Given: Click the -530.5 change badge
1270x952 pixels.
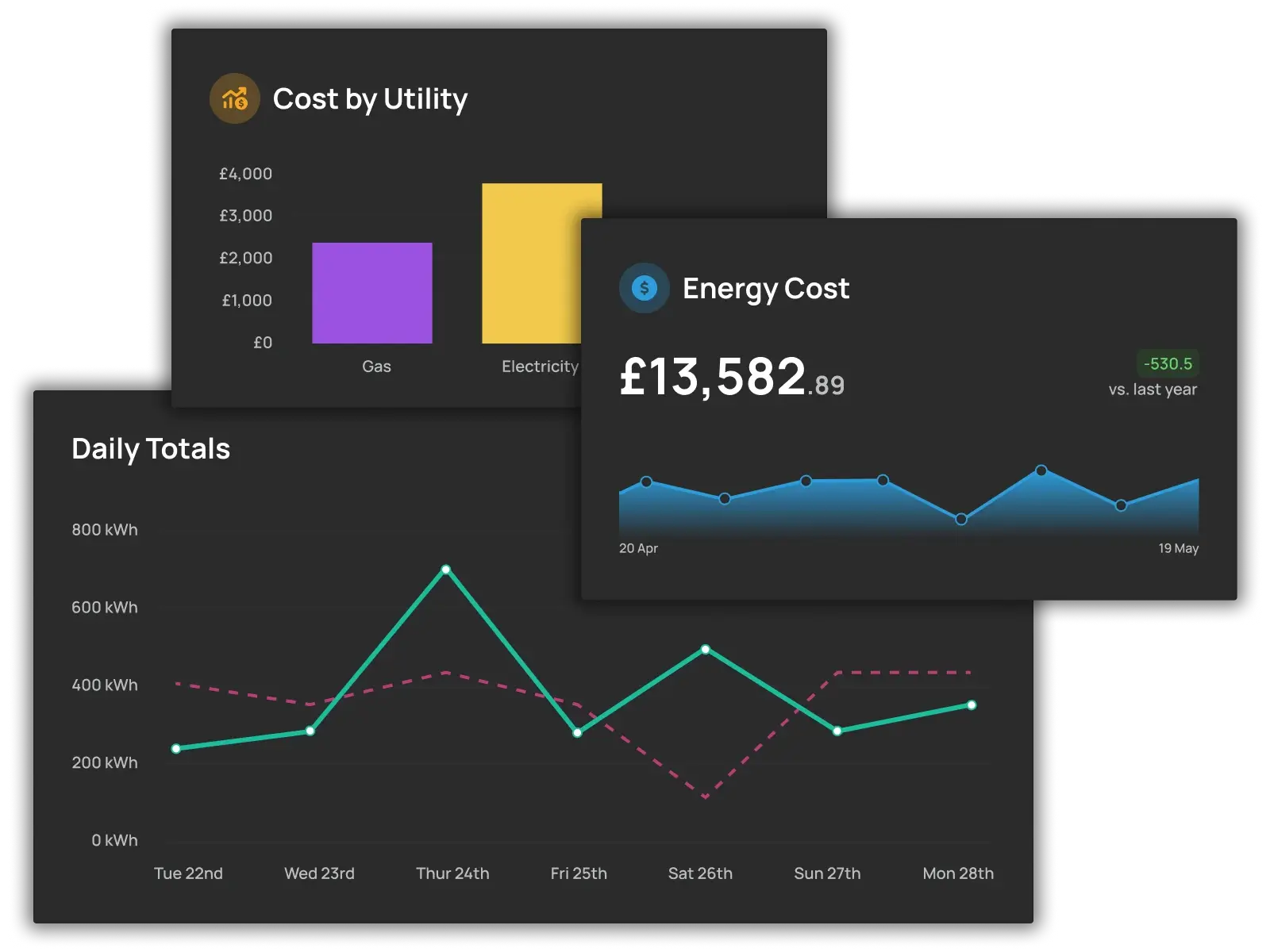Looking at the screenshot, I should click(1168, 364).
